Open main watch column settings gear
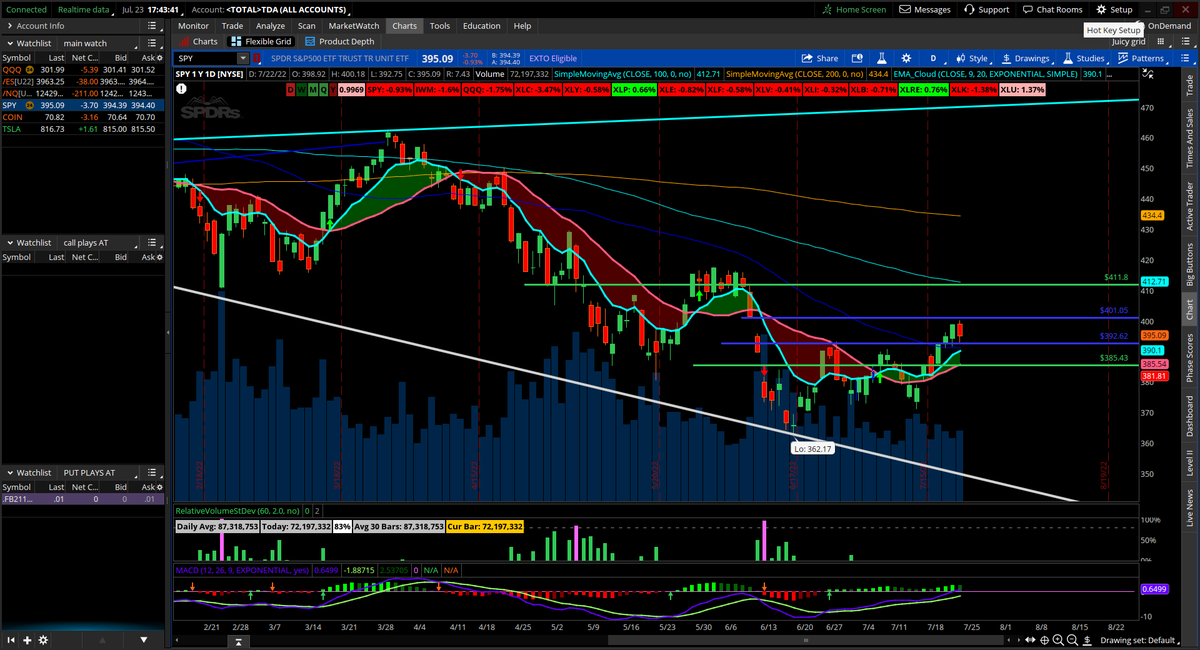The width and height of the screenshot is (1200, 650). [x=162, y=57]
